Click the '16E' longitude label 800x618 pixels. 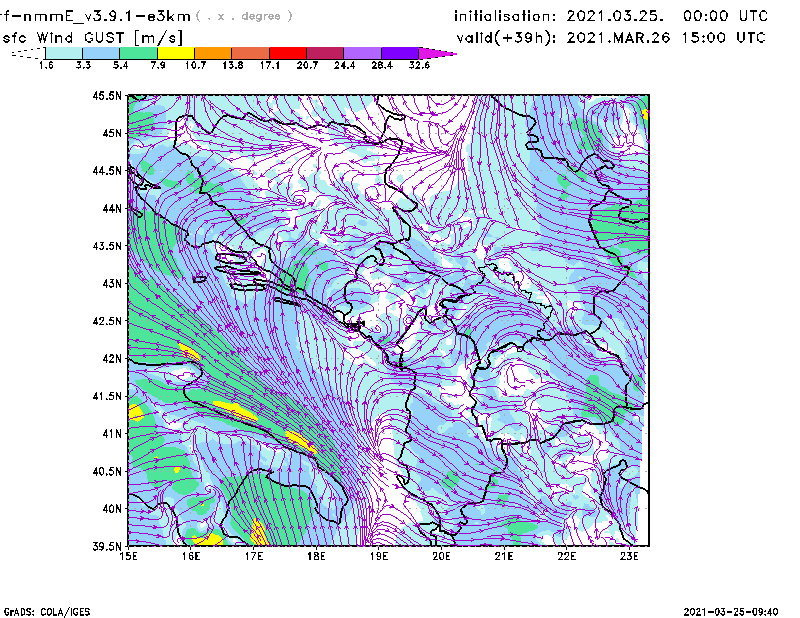pyautogui.click(x=191, y=556)
